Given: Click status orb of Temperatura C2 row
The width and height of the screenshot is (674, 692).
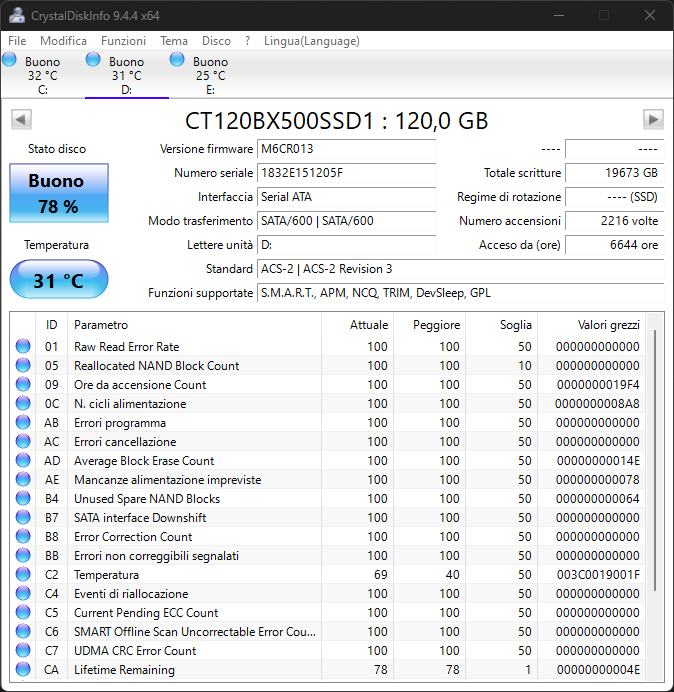Looking at the screenshot, I should tap(23, 574).
